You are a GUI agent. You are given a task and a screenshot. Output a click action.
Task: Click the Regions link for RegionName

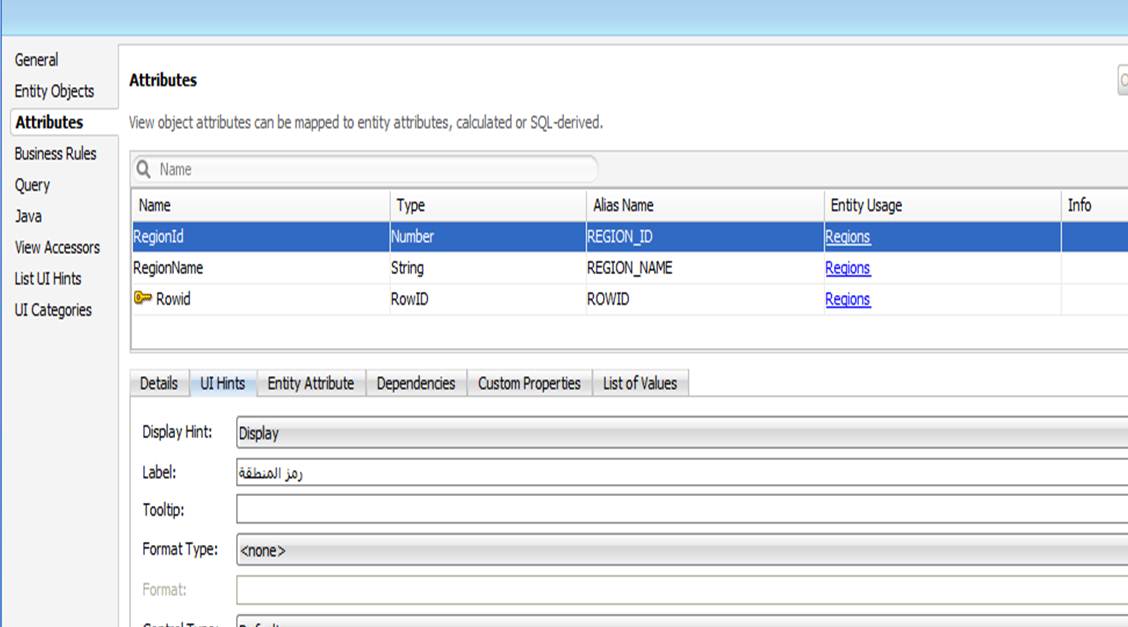click(847, 268)
